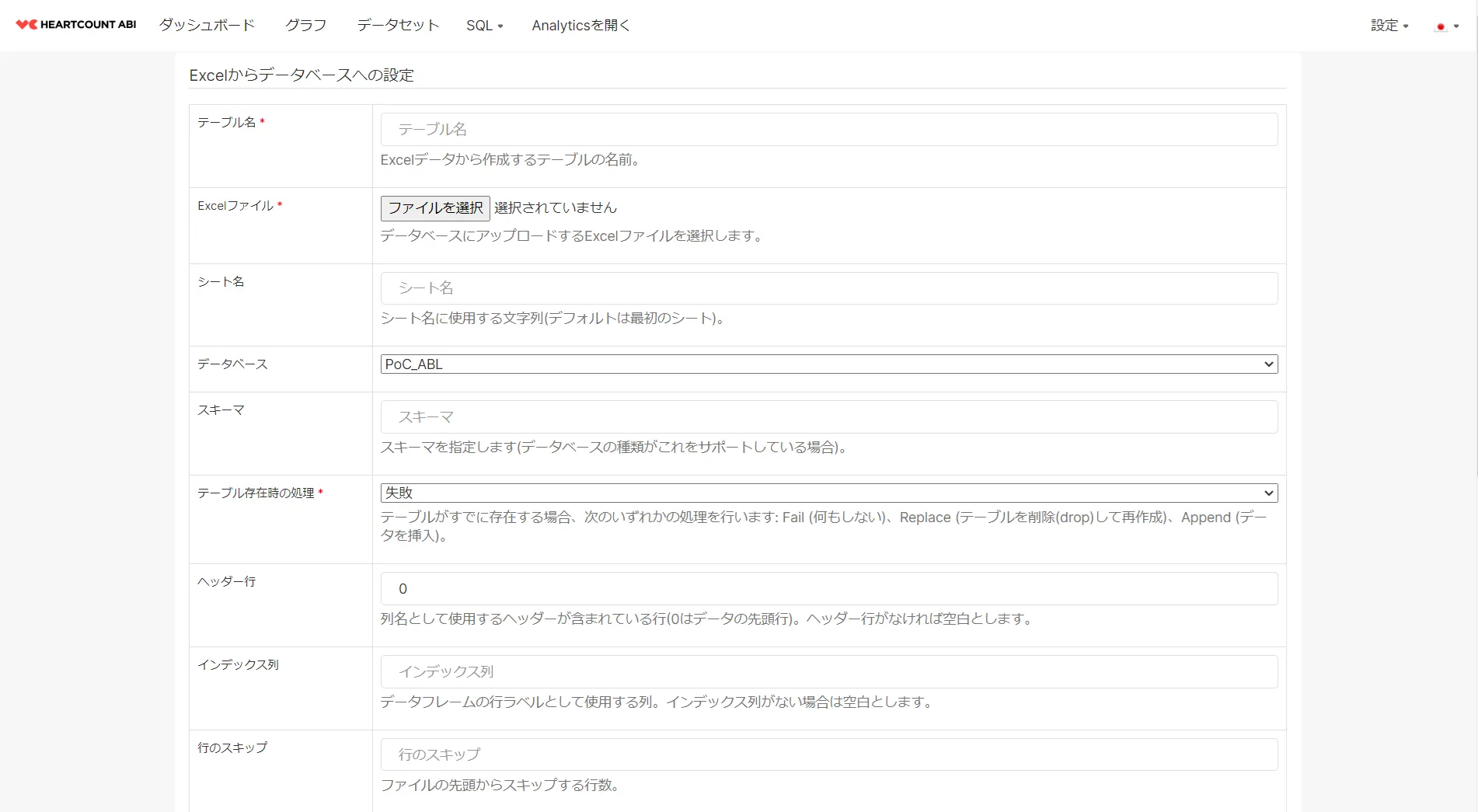
Task: Focus the 行のスキップ input field
Action: click(829, 754)
